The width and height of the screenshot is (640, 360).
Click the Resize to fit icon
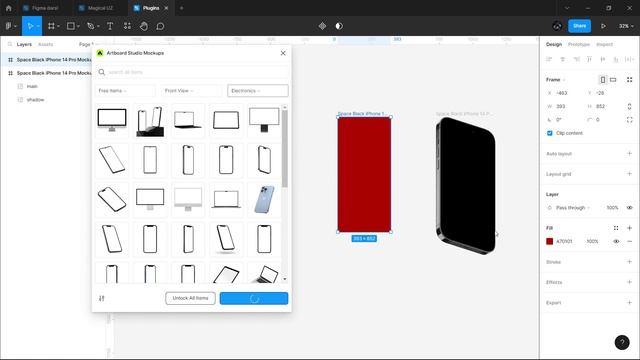tap(629, 80)
